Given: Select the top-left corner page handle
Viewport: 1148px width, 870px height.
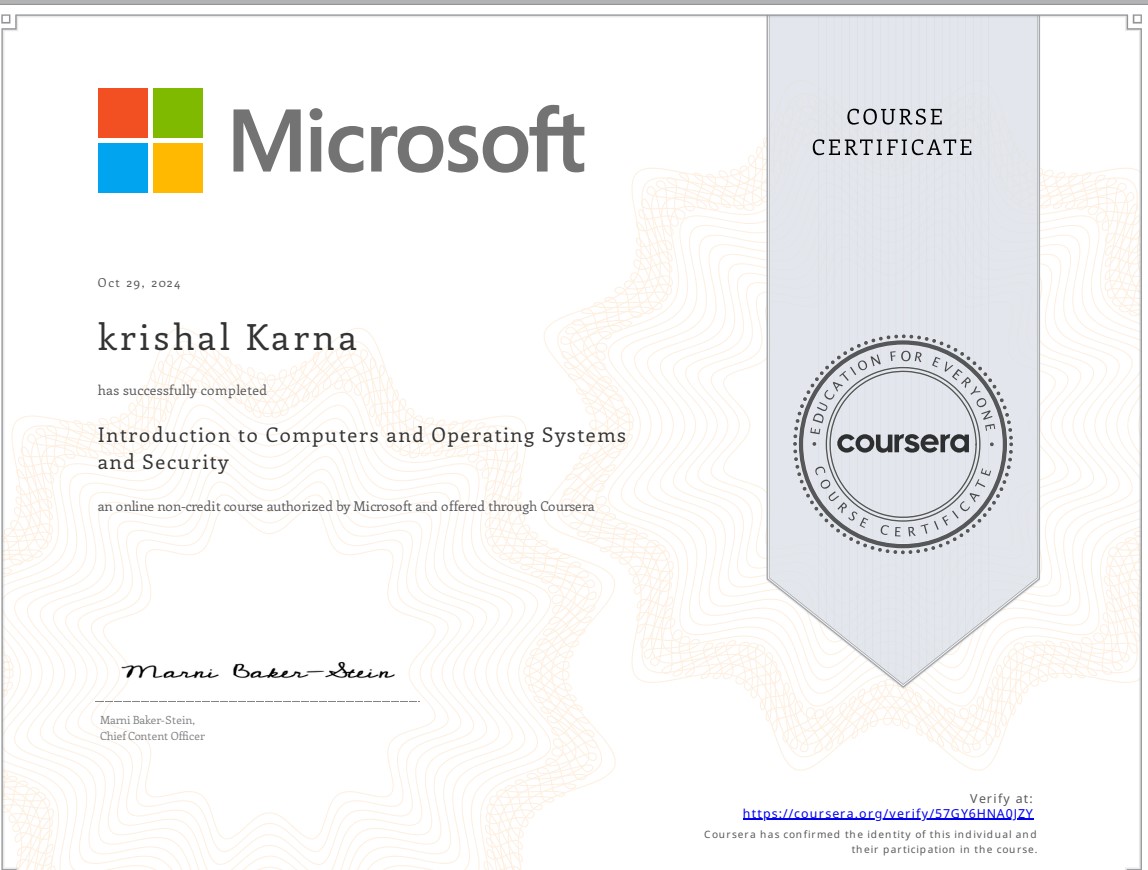Looking at the screenshot, I should pos(5,18).
